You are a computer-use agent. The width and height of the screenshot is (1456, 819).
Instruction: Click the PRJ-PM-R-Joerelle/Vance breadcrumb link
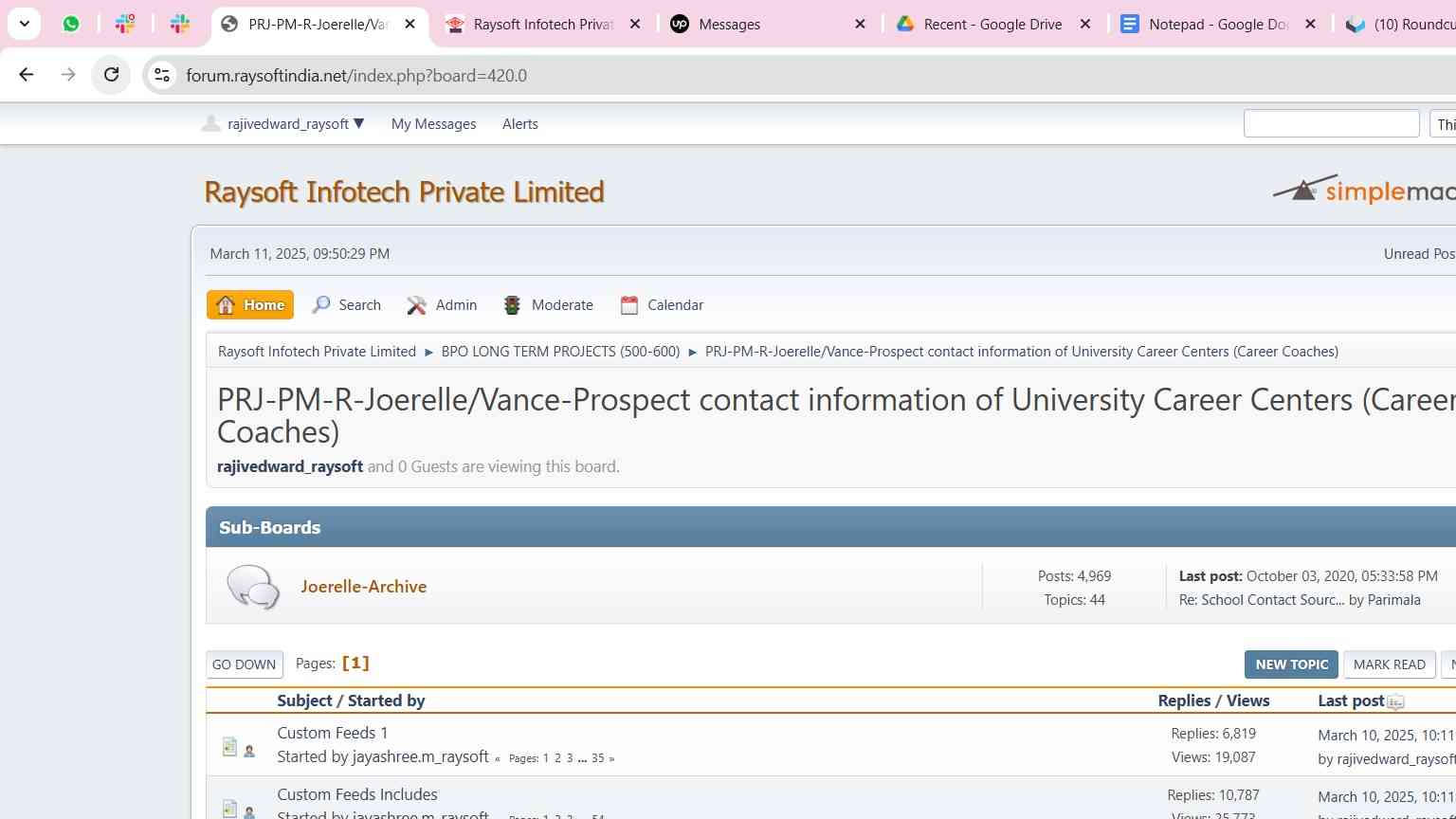coord(1022,352)
